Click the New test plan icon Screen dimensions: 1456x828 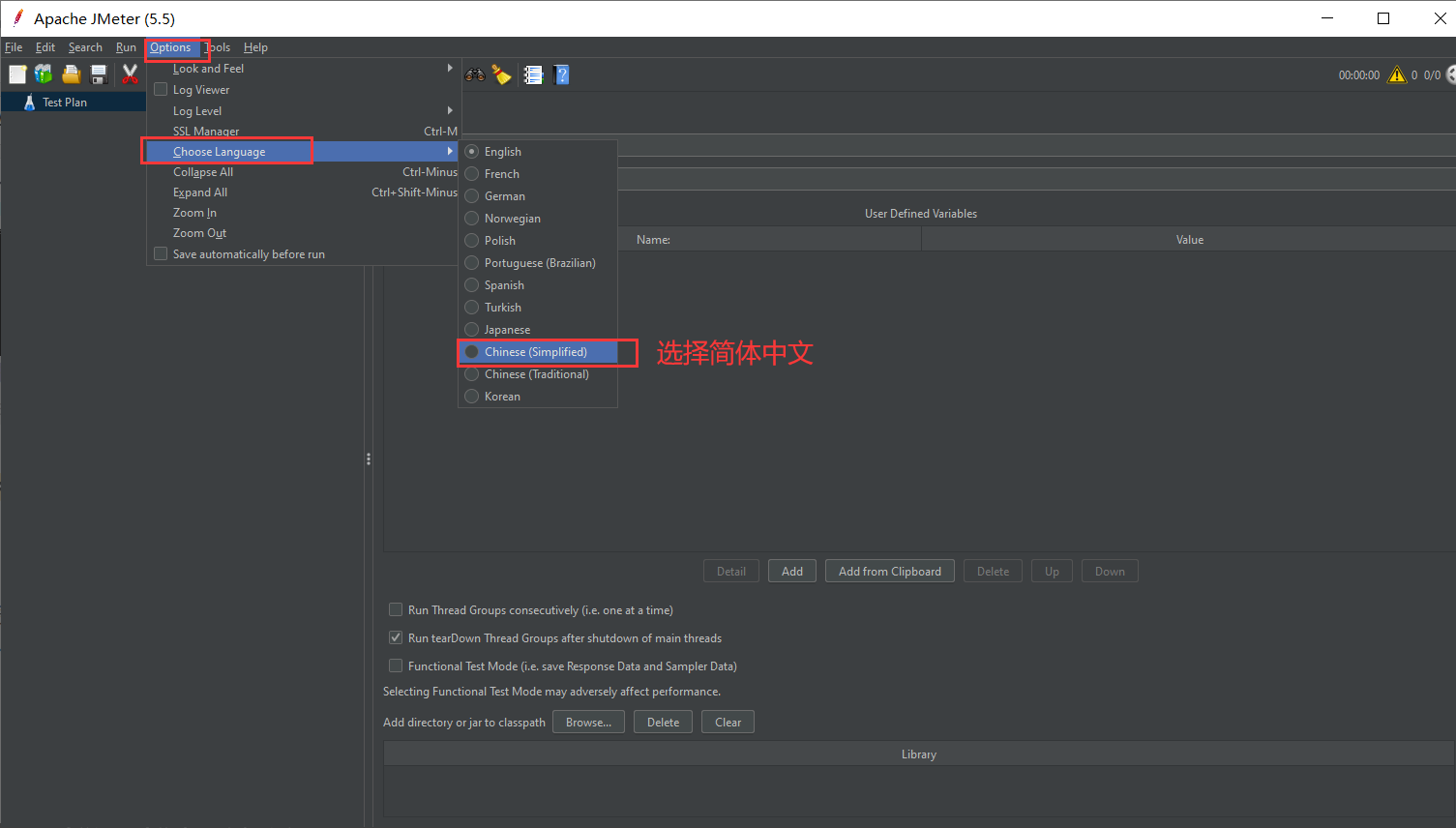pyautogui.click(x=17, y=74)
